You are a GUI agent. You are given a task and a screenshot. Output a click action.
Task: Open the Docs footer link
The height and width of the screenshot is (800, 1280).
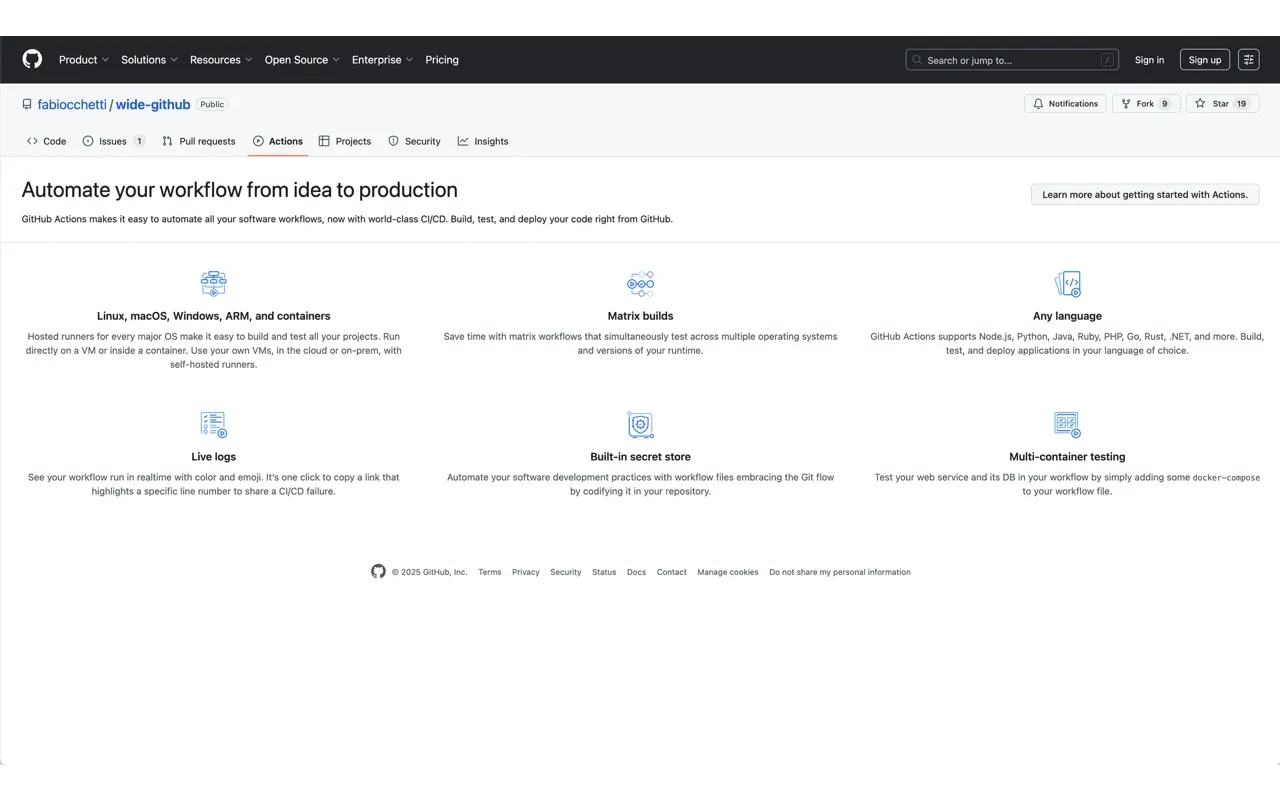(637, 573)
